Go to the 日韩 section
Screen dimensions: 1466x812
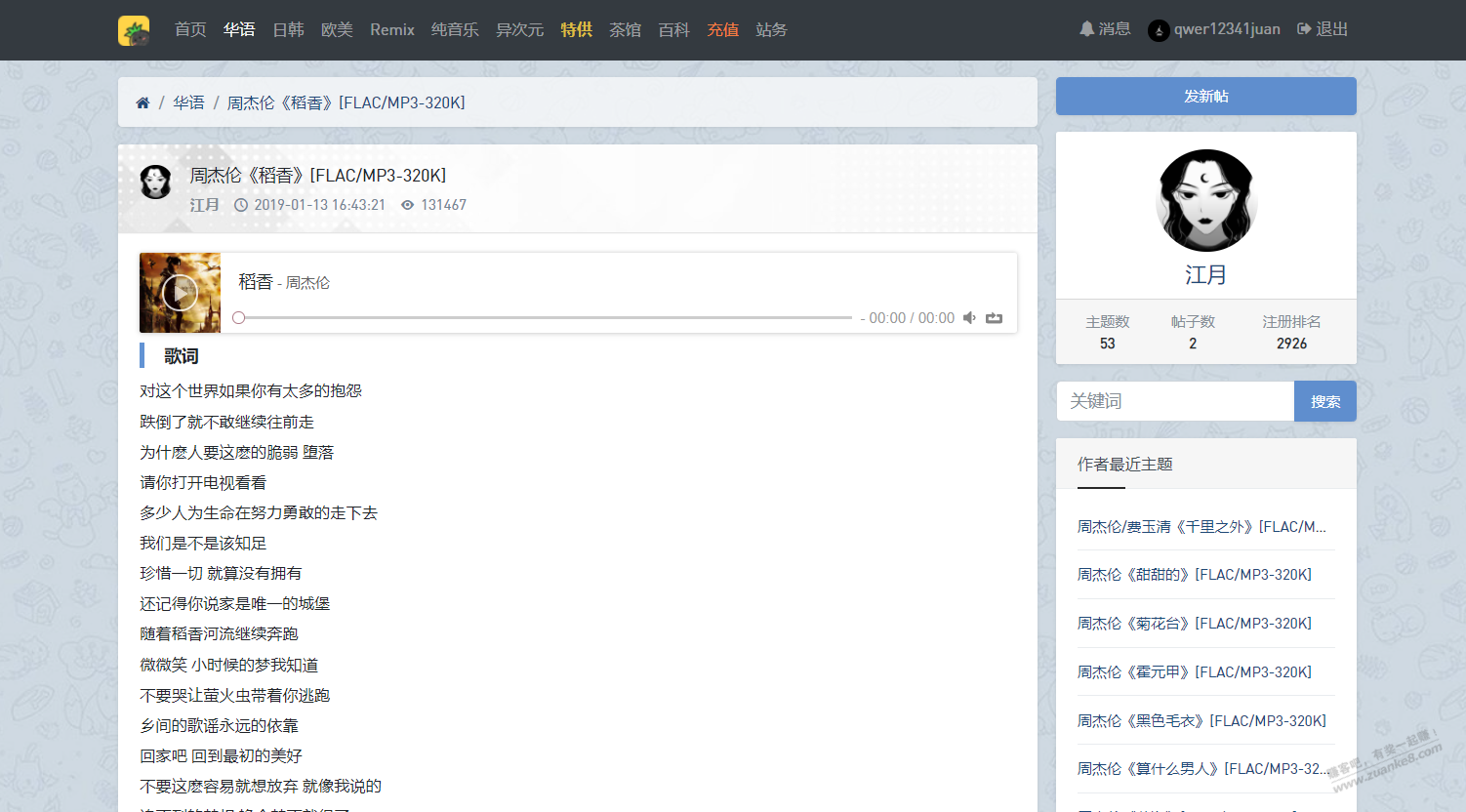coord(288,30)
